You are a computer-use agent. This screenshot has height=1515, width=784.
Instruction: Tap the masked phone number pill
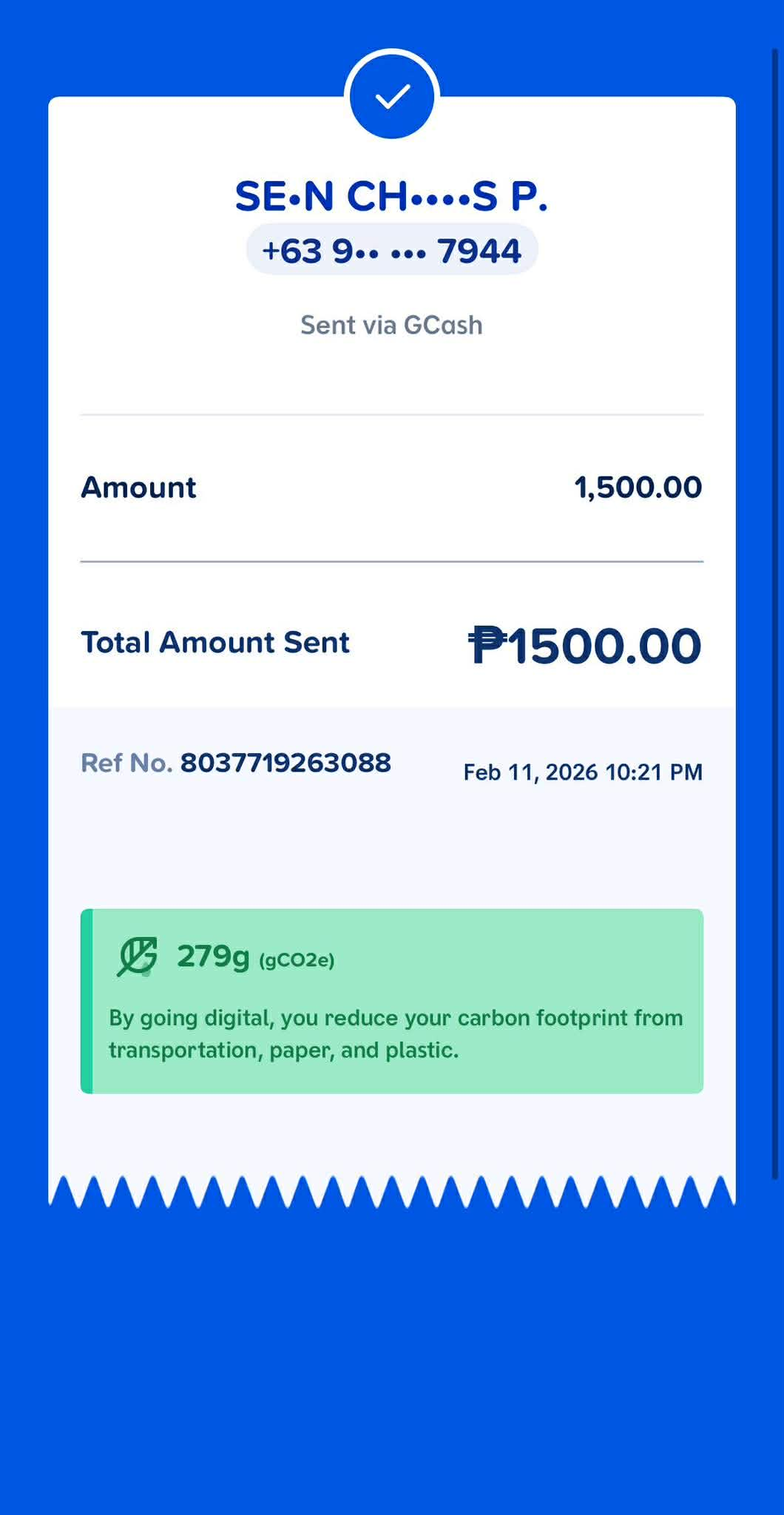coord(391,251)
